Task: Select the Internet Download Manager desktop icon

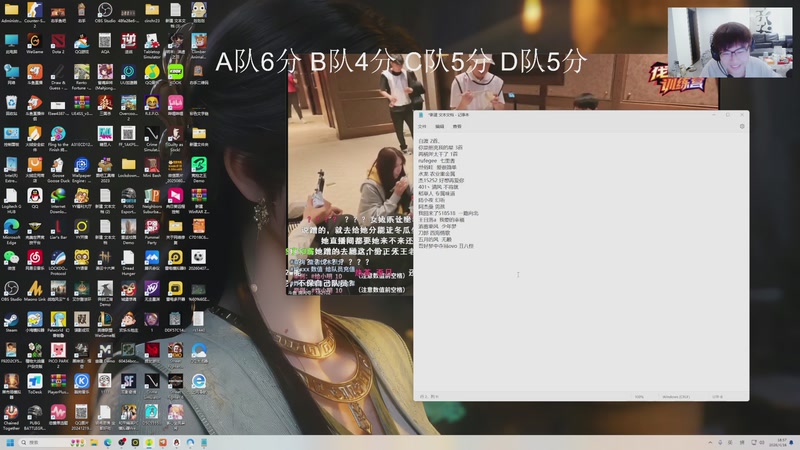Action: click(x=58, y=201)
